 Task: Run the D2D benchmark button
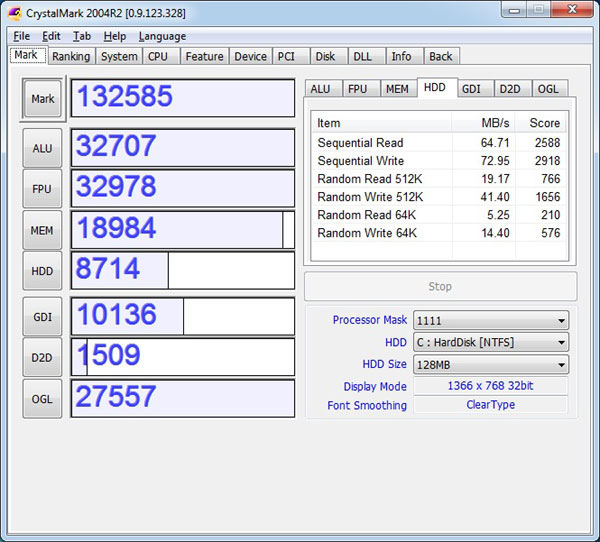tap(42, 358)
